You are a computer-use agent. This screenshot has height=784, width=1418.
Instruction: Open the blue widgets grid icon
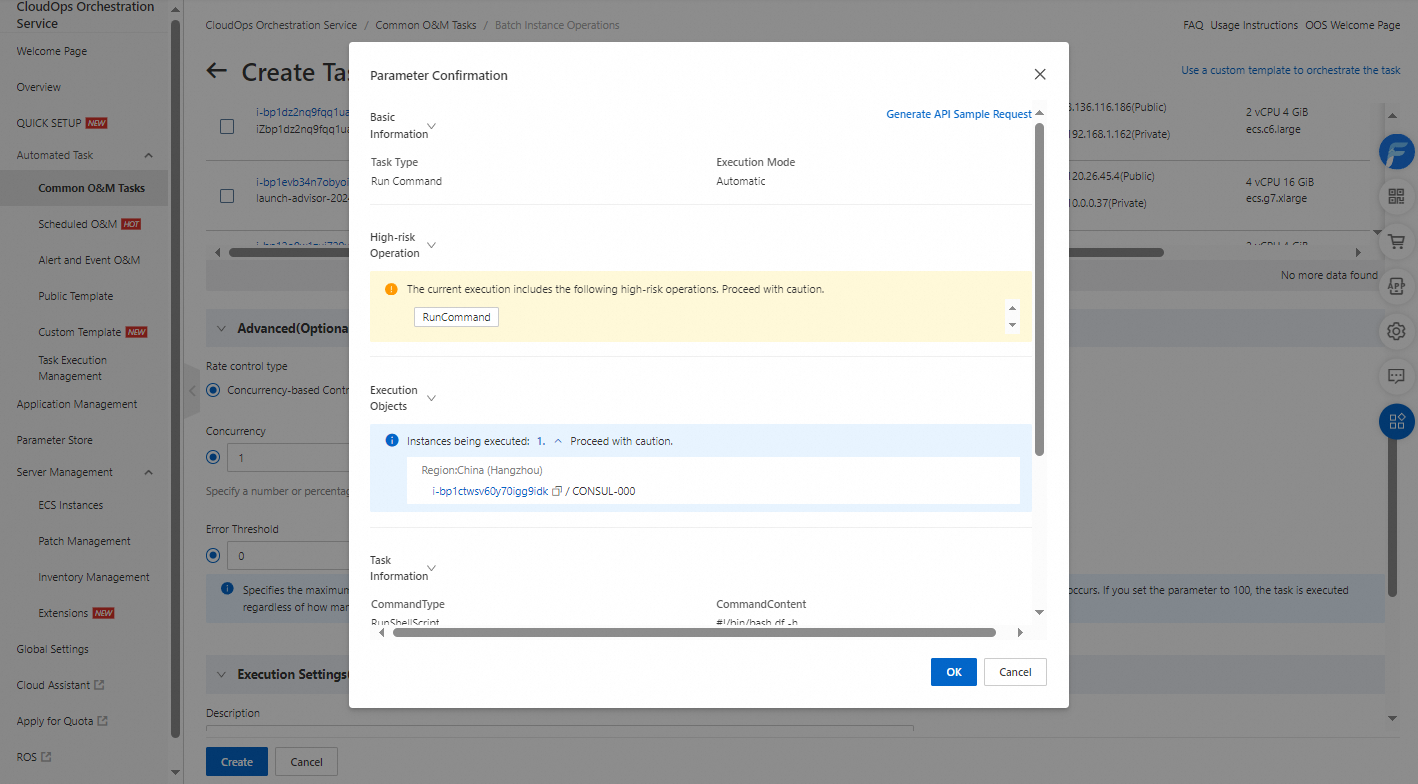1396,421
